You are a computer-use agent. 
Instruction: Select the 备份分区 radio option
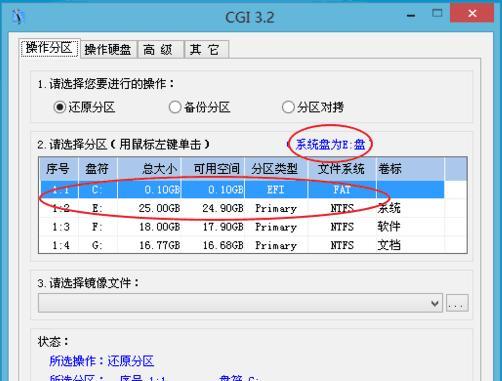click(x=199, y=107)
